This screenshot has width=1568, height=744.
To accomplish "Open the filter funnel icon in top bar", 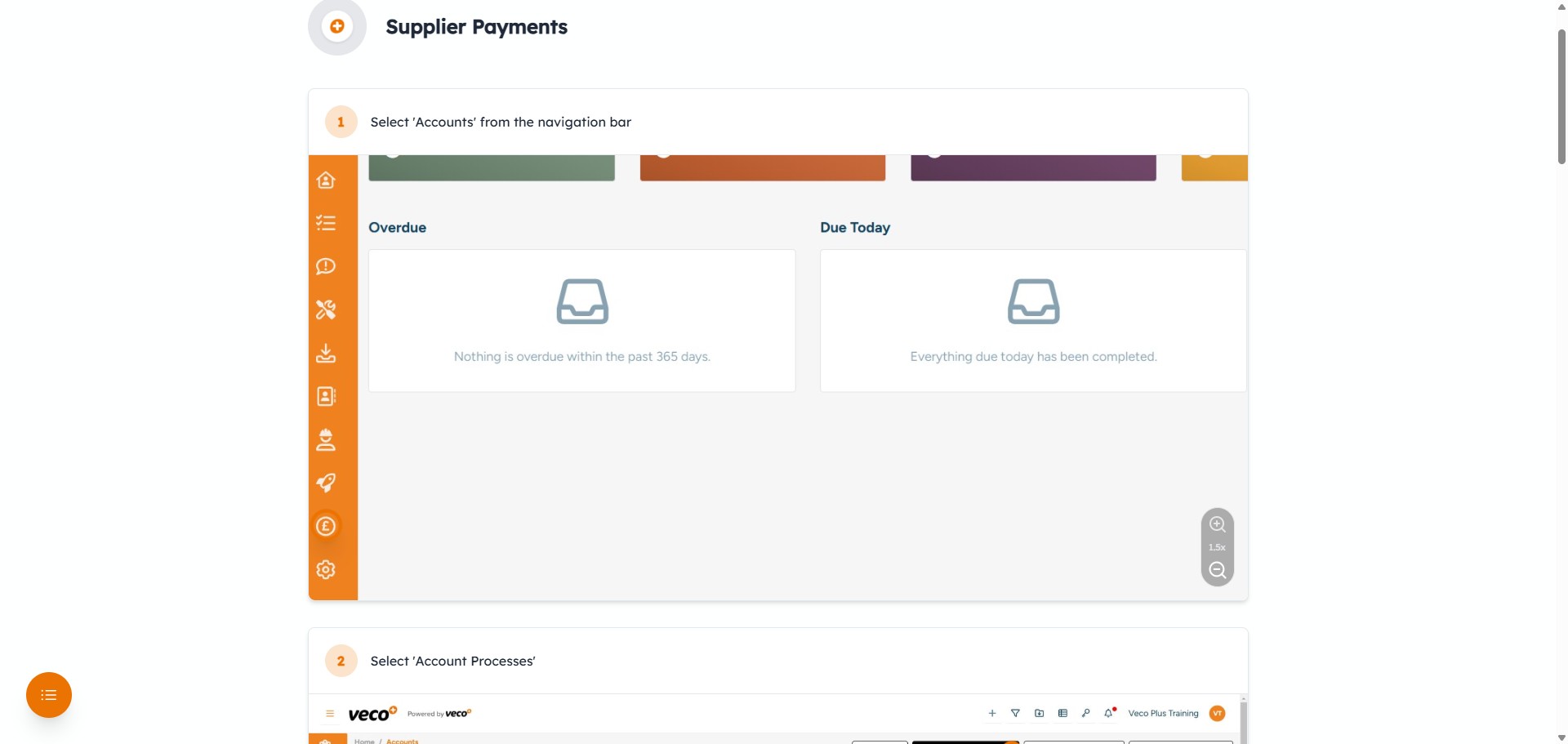I will coord(1015,713).
